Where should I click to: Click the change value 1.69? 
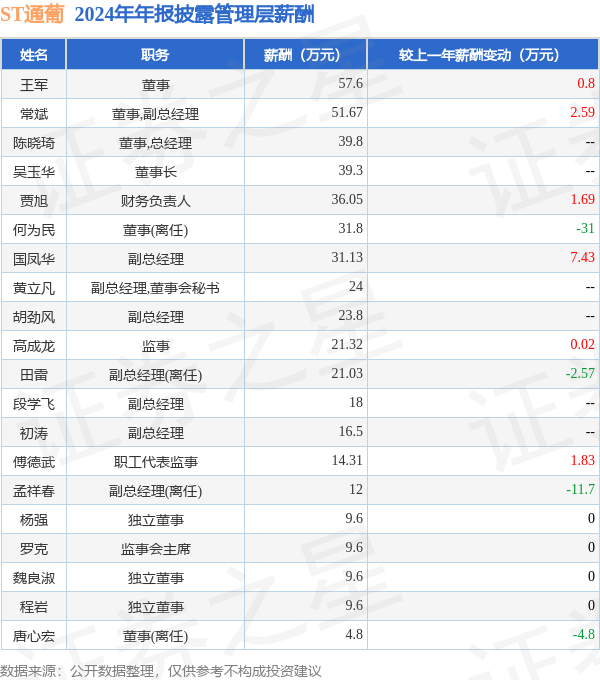point(582,199)
